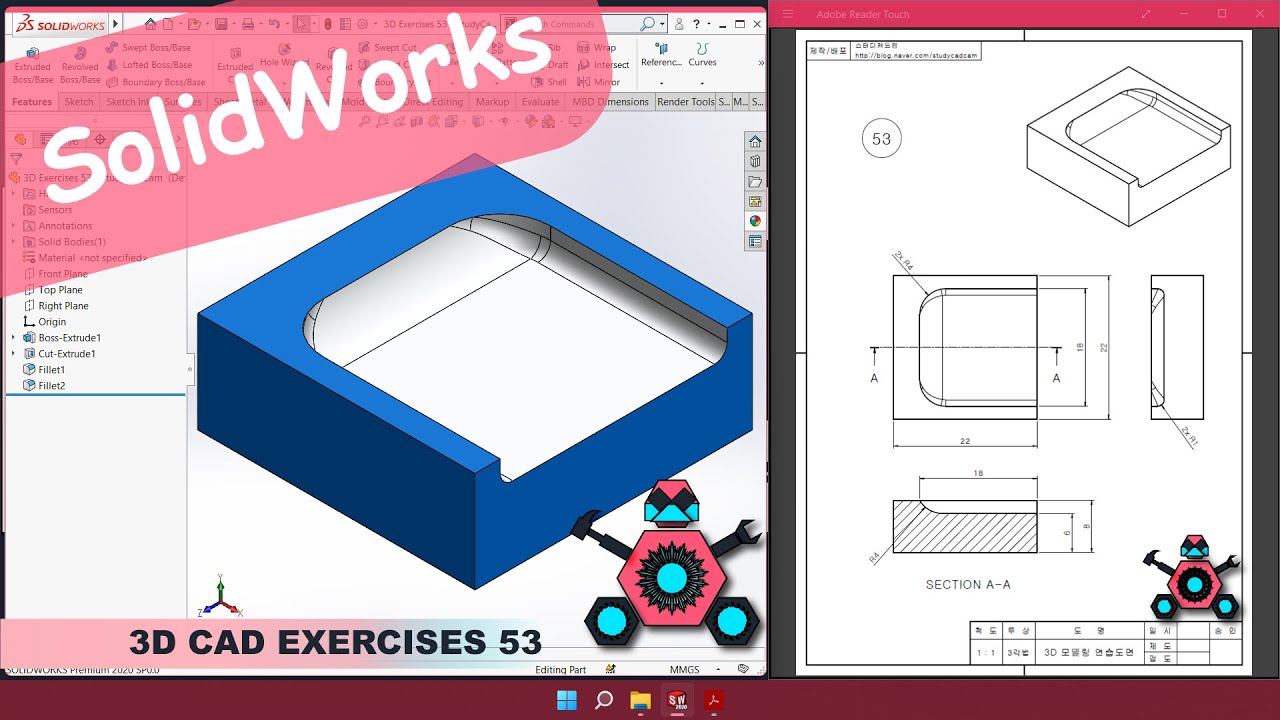Switch to the Markup tab
This screenshot has height=720, width=1280.
tap(492, 102)
